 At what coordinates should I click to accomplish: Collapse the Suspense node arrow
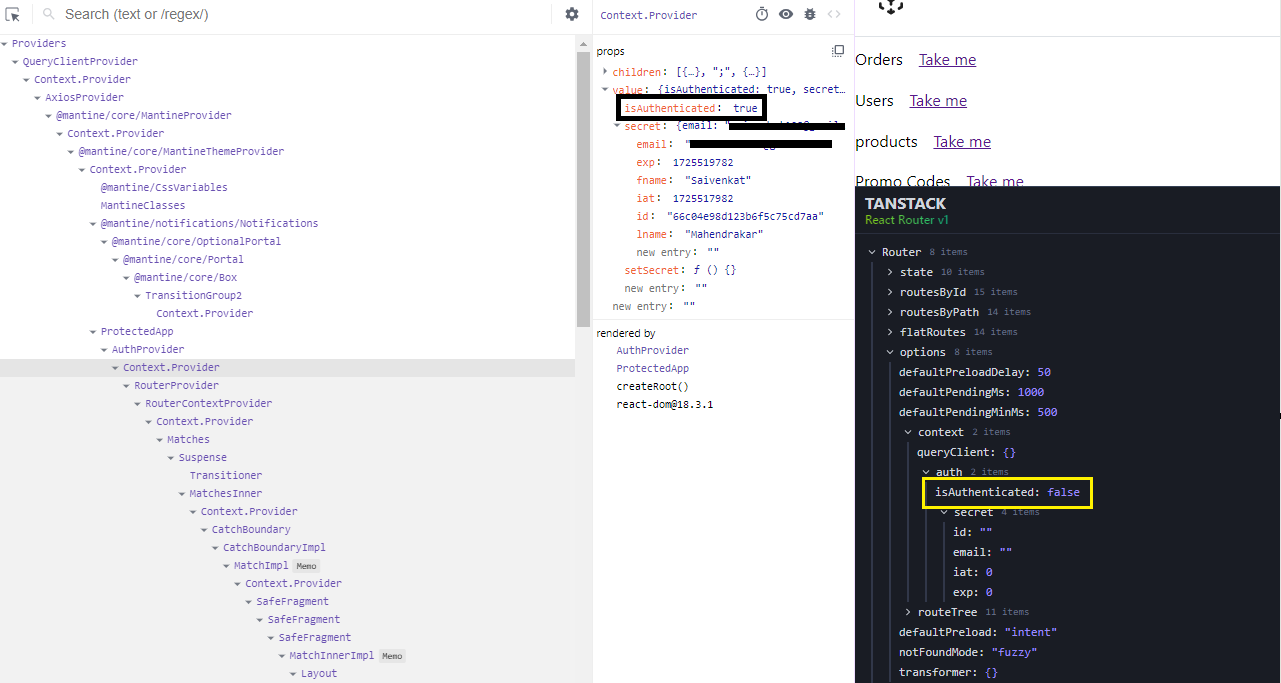[172, 458]
